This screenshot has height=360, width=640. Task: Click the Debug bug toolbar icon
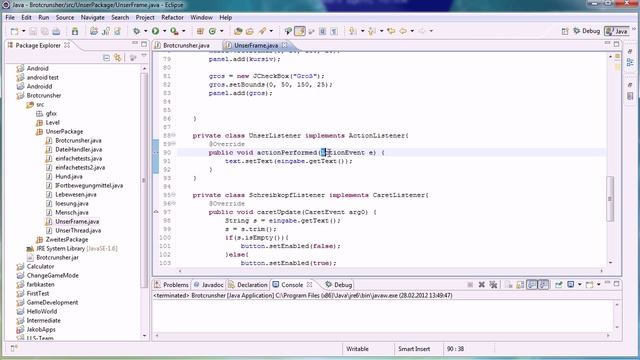(x=136, y=31)
